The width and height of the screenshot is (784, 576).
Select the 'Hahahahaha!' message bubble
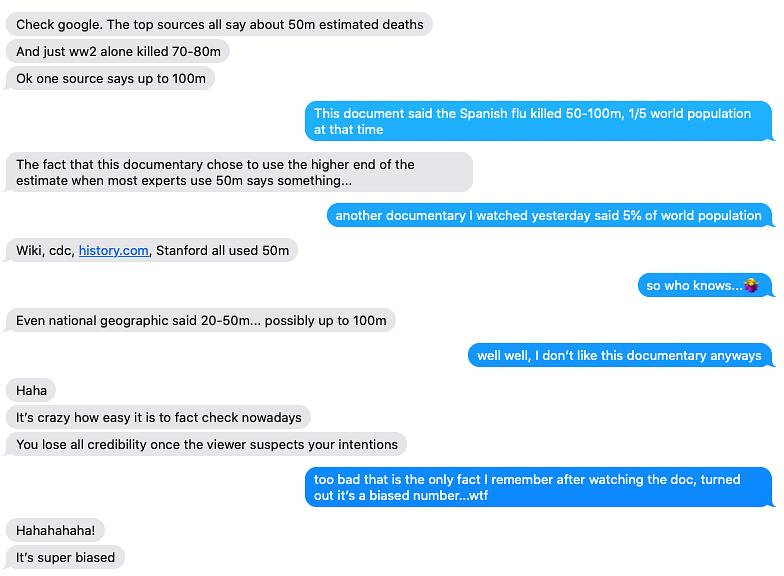55,530
